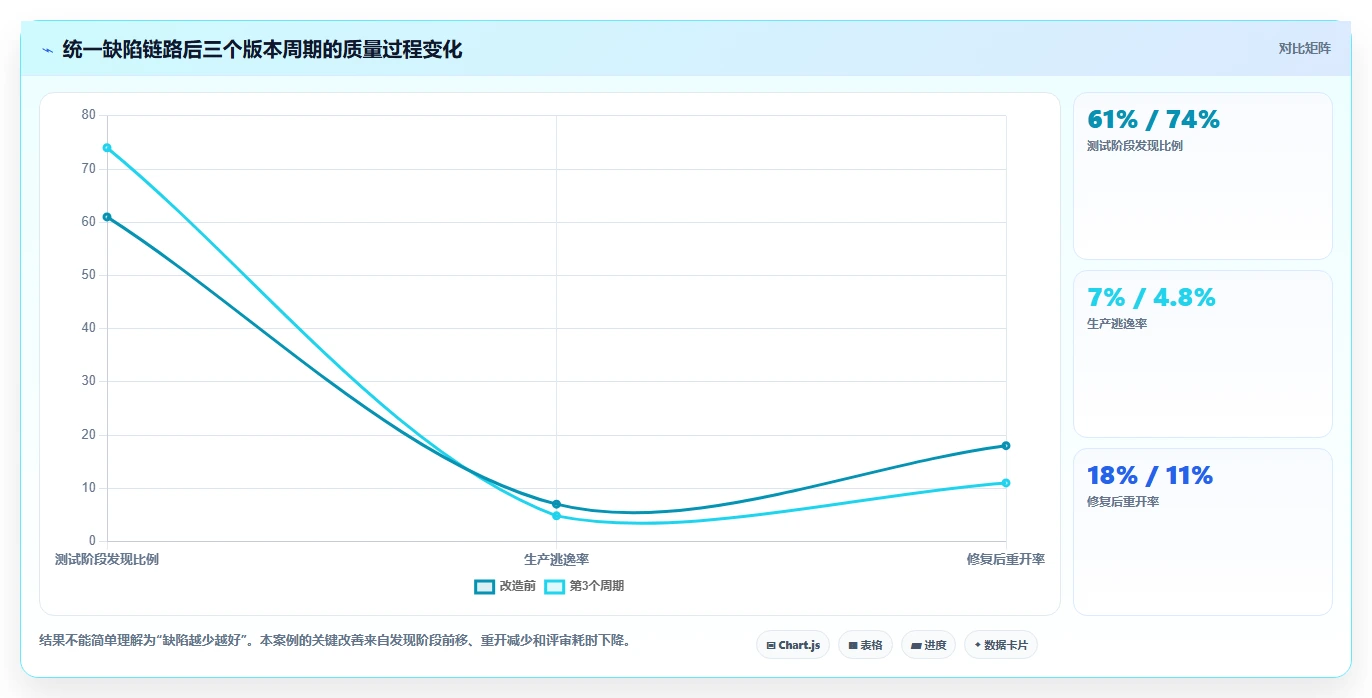Click the lightning icon beside the title

47,50
